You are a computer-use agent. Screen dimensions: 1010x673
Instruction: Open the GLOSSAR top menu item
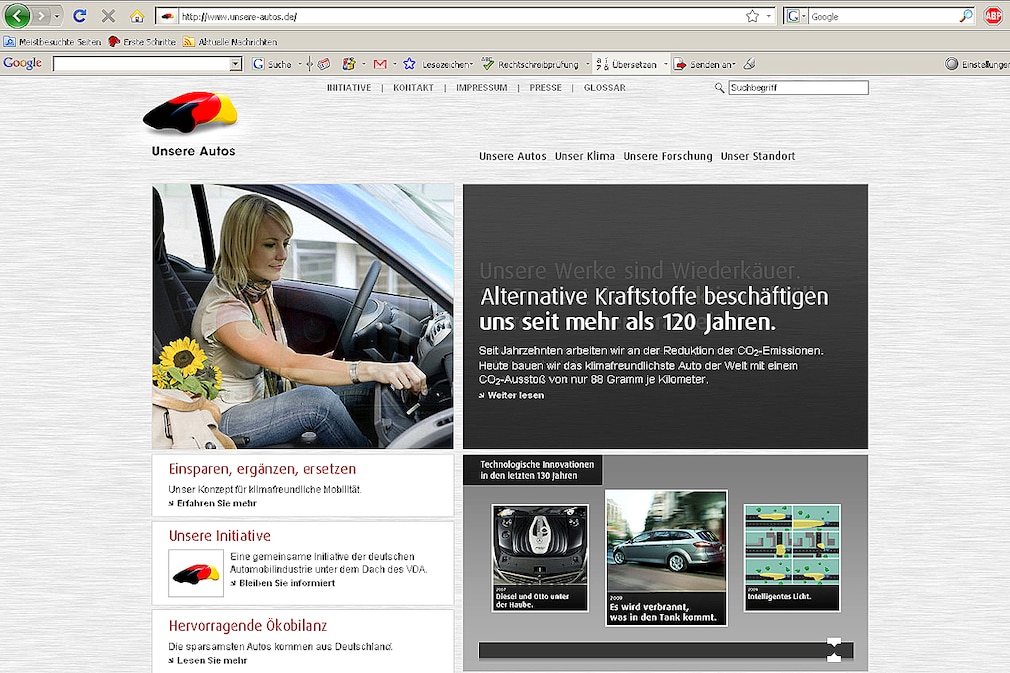[604, 88]
